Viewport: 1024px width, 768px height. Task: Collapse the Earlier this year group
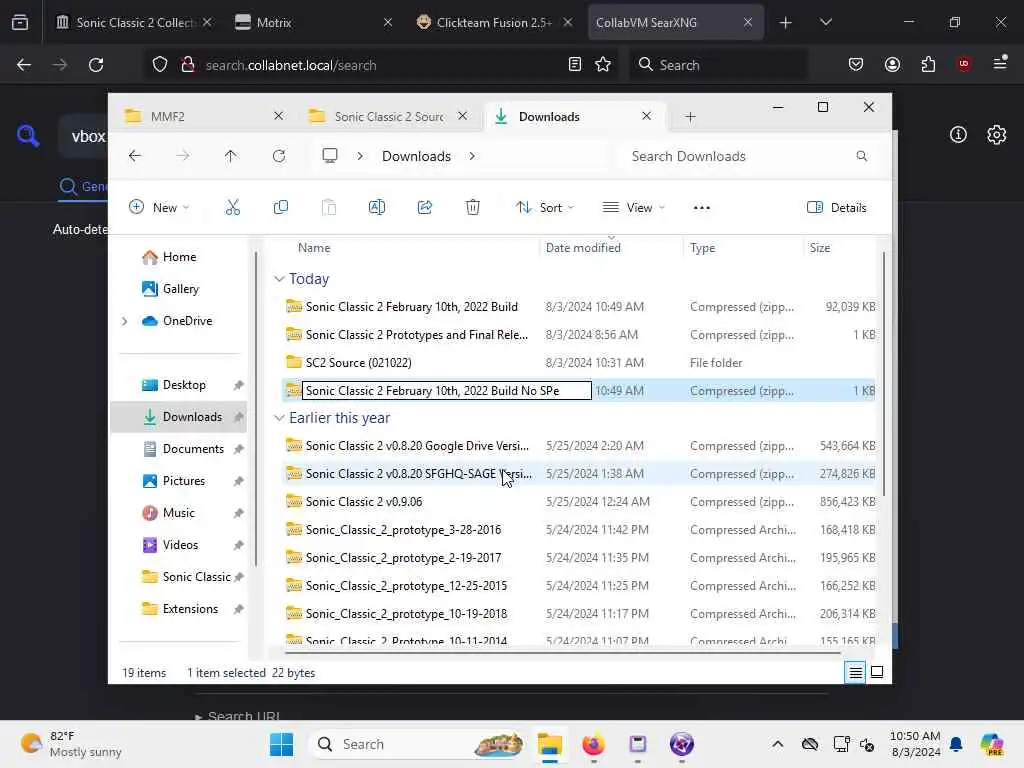(279, 418)
